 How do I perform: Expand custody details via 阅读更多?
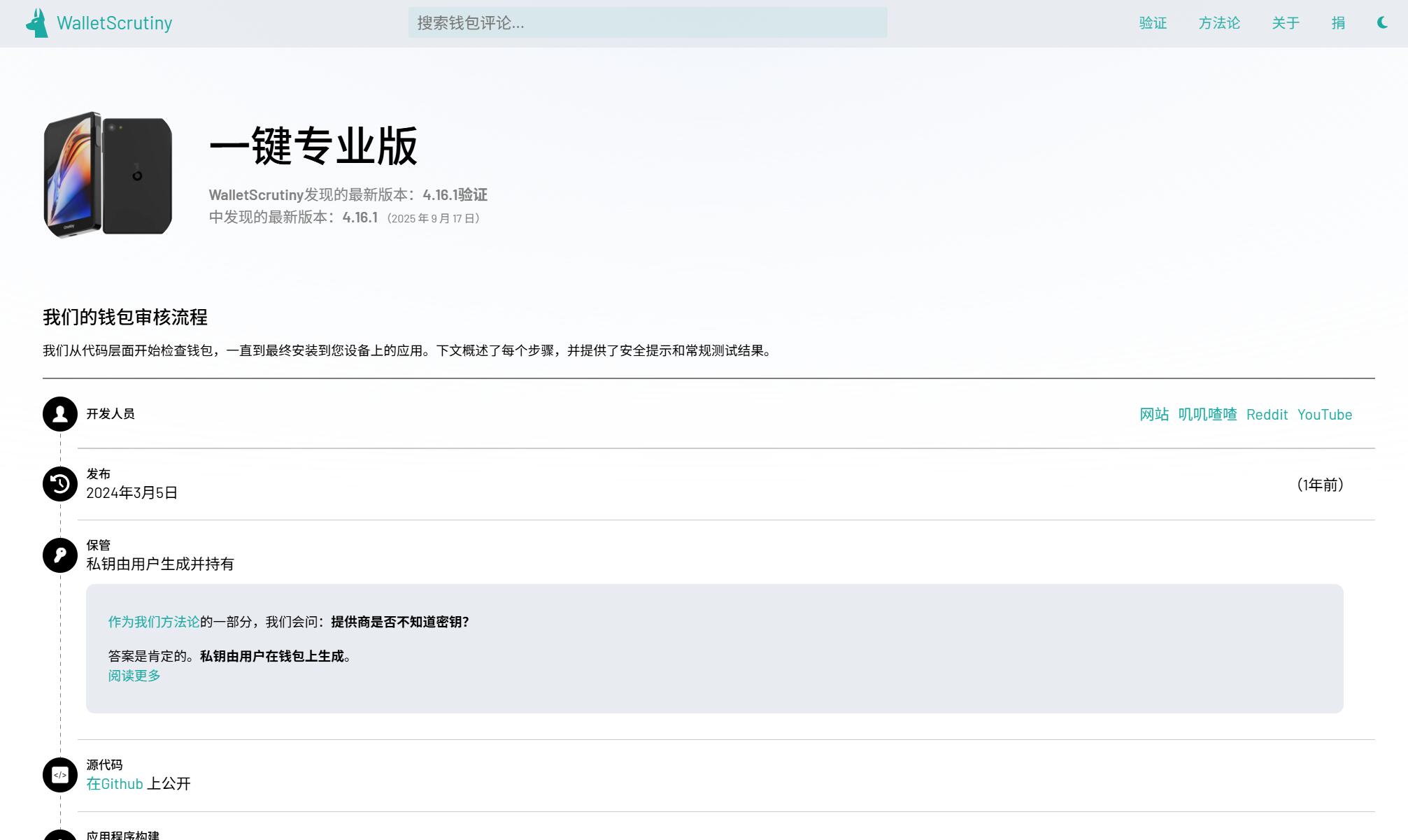click(134, 676)
